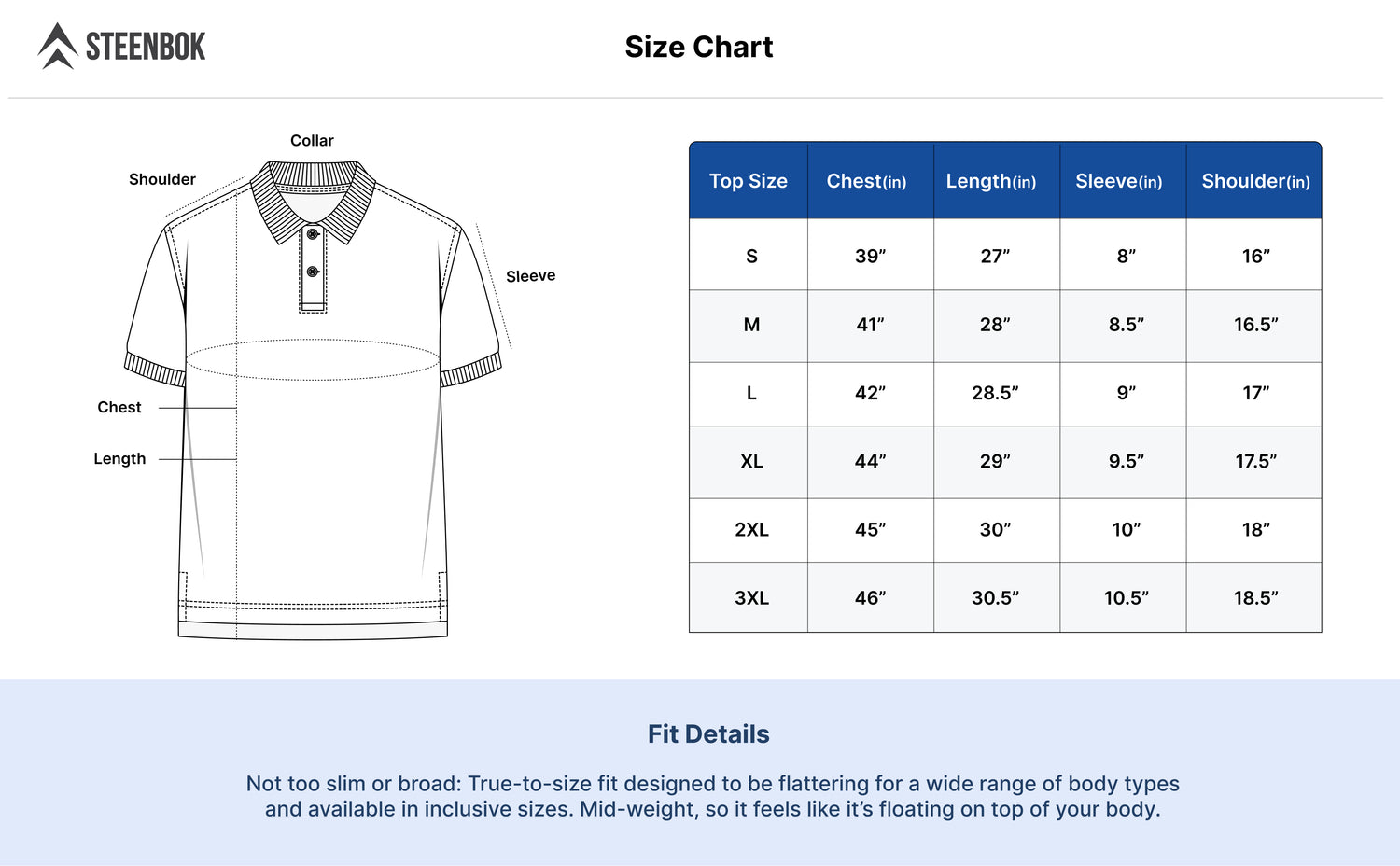Click the XL size row label
The image size is (1400, 866).
click(751, 462)
